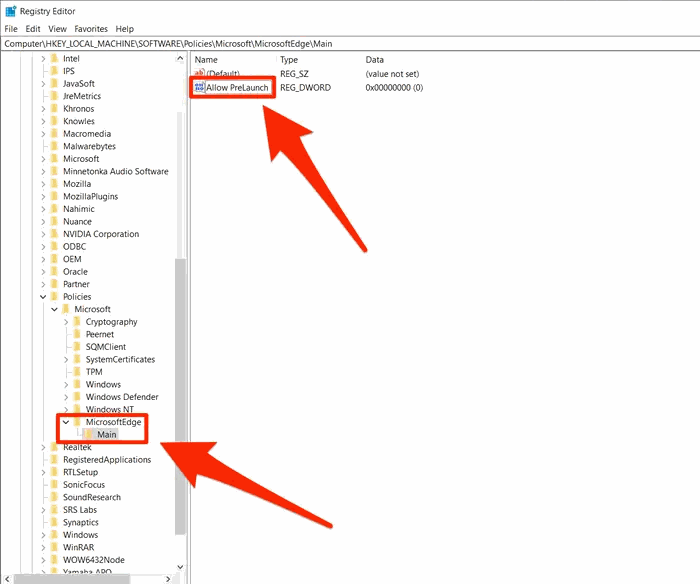Click the Macromedia folder icon

pos(55,133)
